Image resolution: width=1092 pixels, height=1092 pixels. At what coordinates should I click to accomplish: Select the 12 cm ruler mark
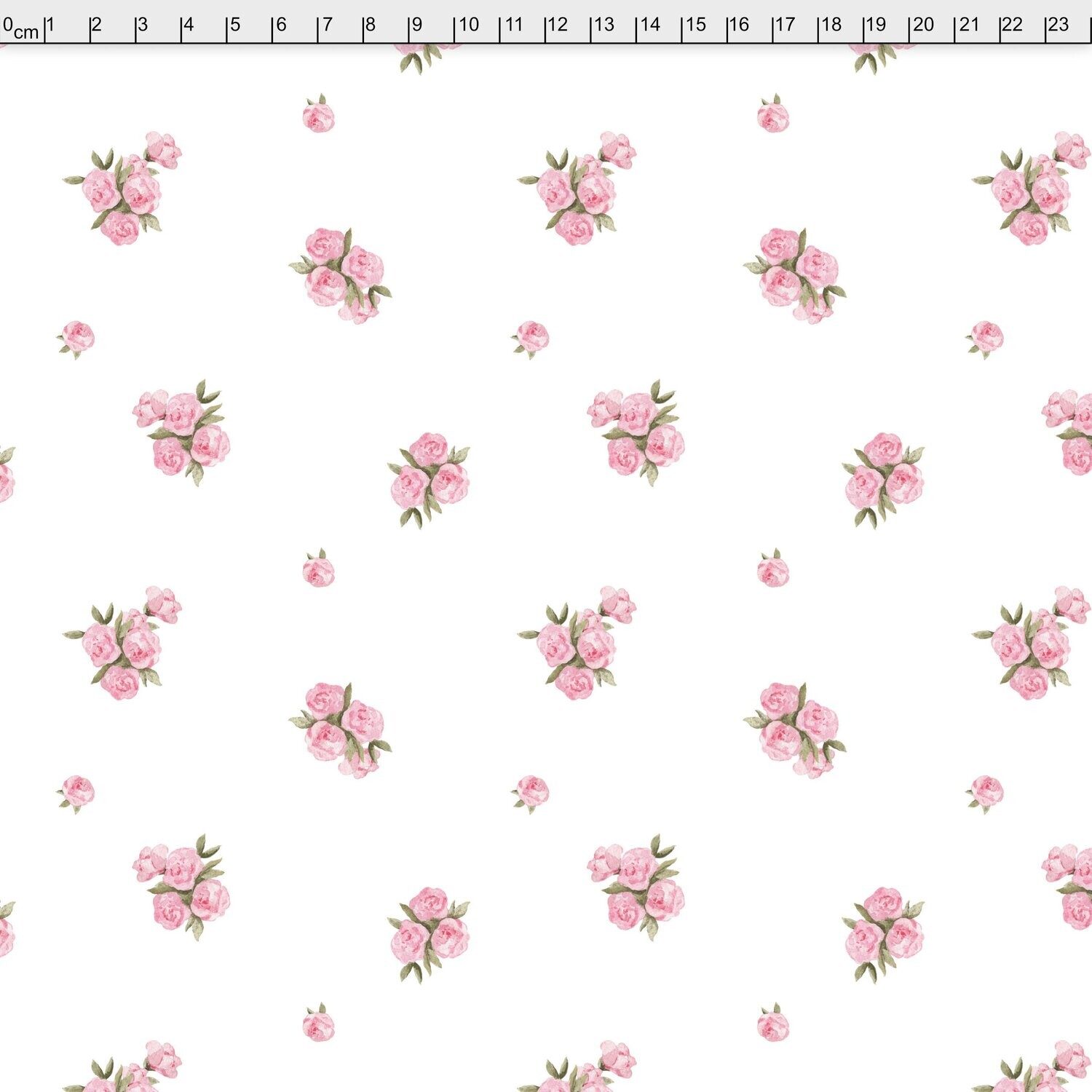pos(557,25)
